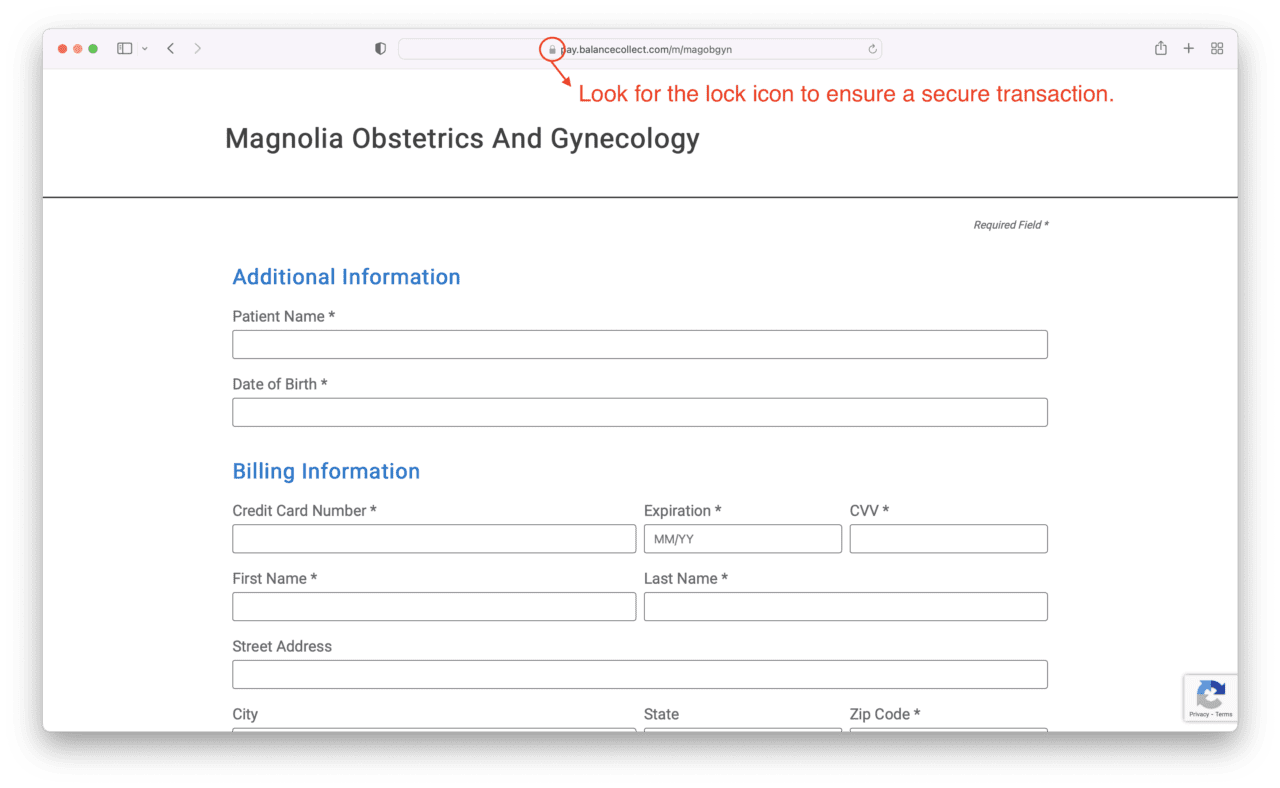Reload the payment page
Screen dimensions: 1280x788
pyautogui.click(x=871, y=49)
